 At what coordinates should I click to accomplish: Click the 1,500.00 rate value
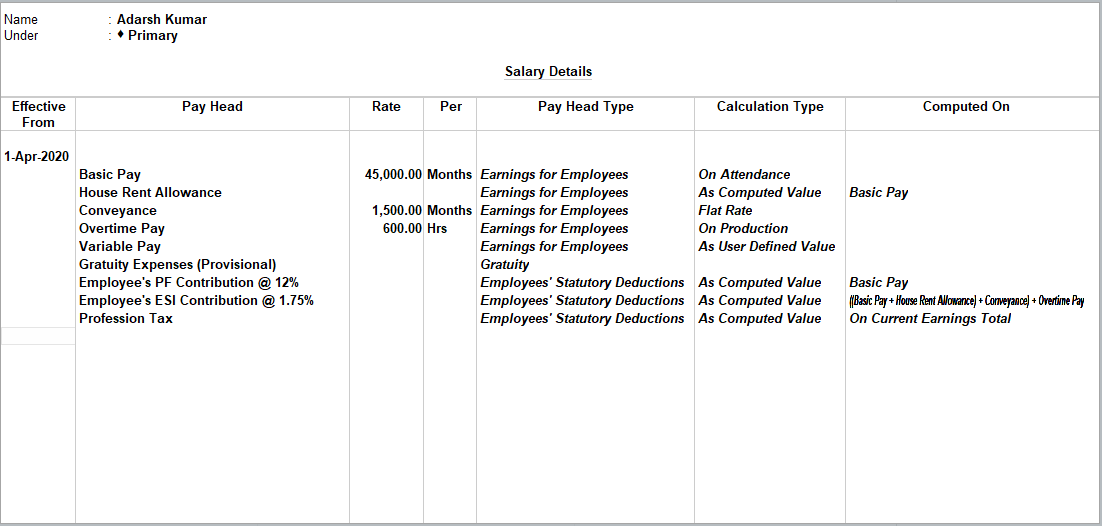[397, 210]
